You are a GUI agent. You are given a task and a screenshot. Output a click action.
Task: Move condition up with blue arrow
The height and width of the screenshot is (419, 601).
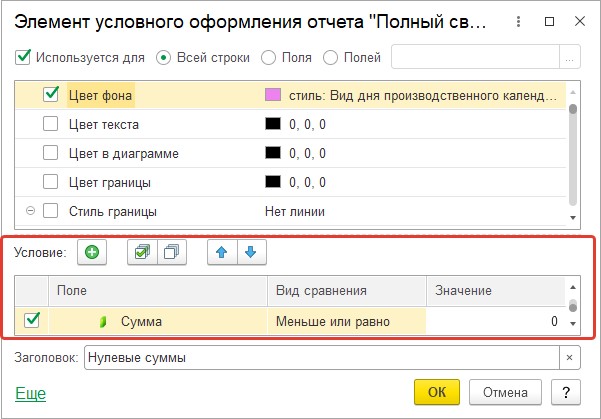[x=222, y=252]
